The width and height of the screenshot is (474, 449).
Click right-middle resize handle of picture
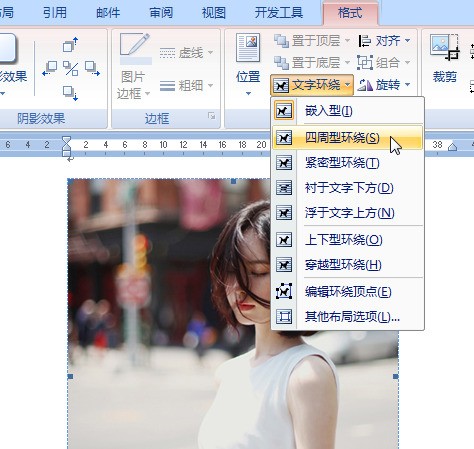coord(396,376)
